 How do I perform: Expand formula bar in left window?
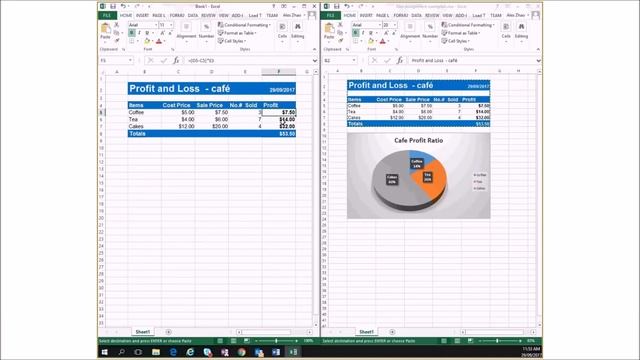pos(315,60)
